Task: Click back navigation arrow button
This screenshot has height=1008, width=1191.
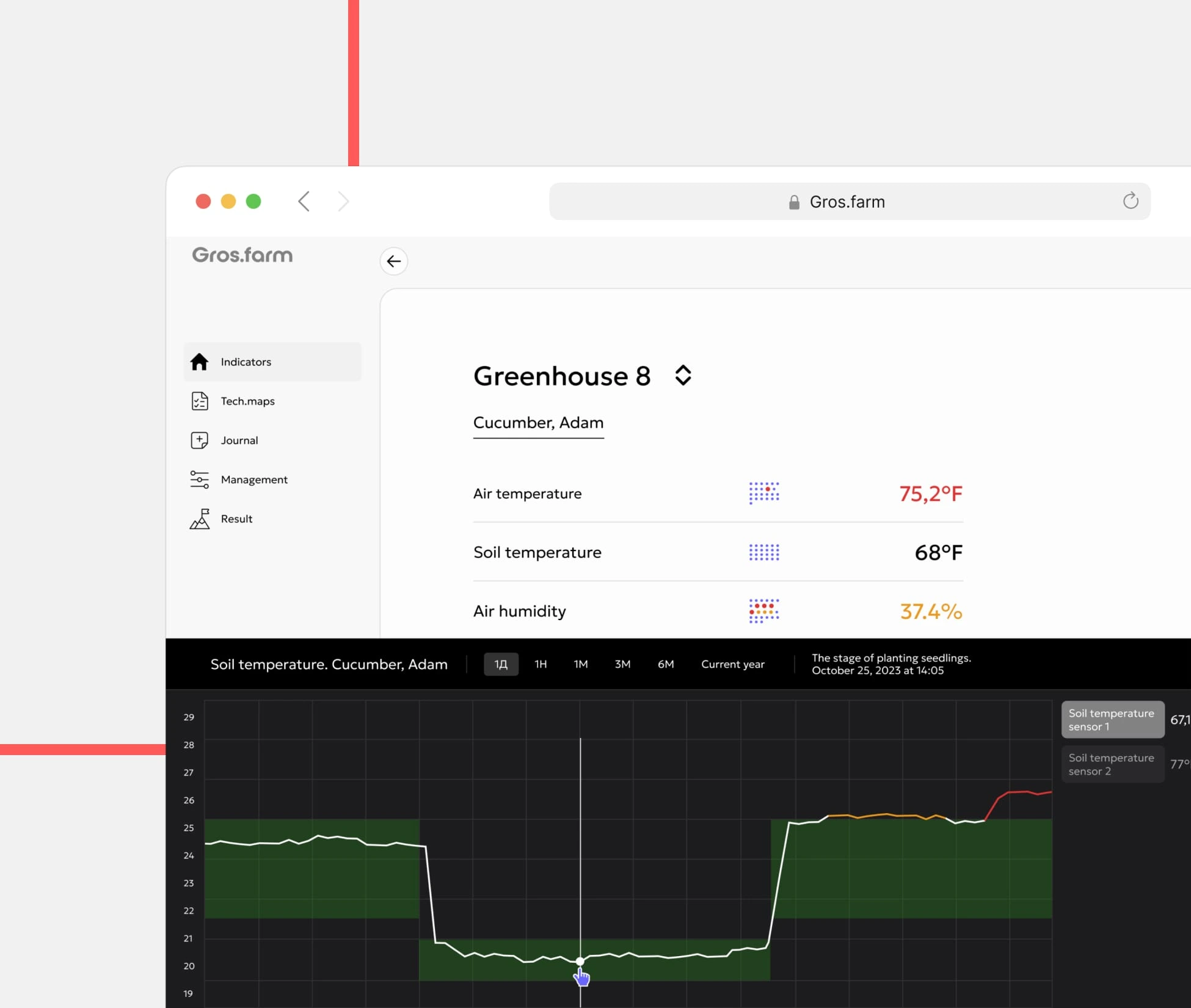Action: pyautogui.click(x=394, y=261)
